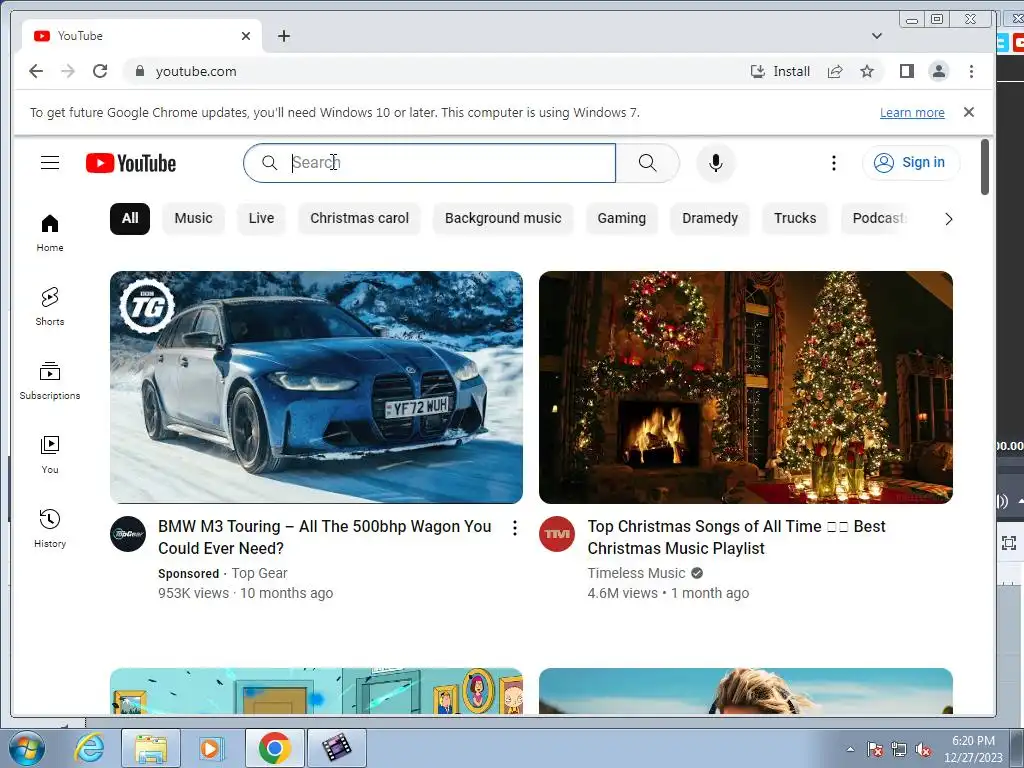
Task: Select the All filter chip
Action: 130,218
